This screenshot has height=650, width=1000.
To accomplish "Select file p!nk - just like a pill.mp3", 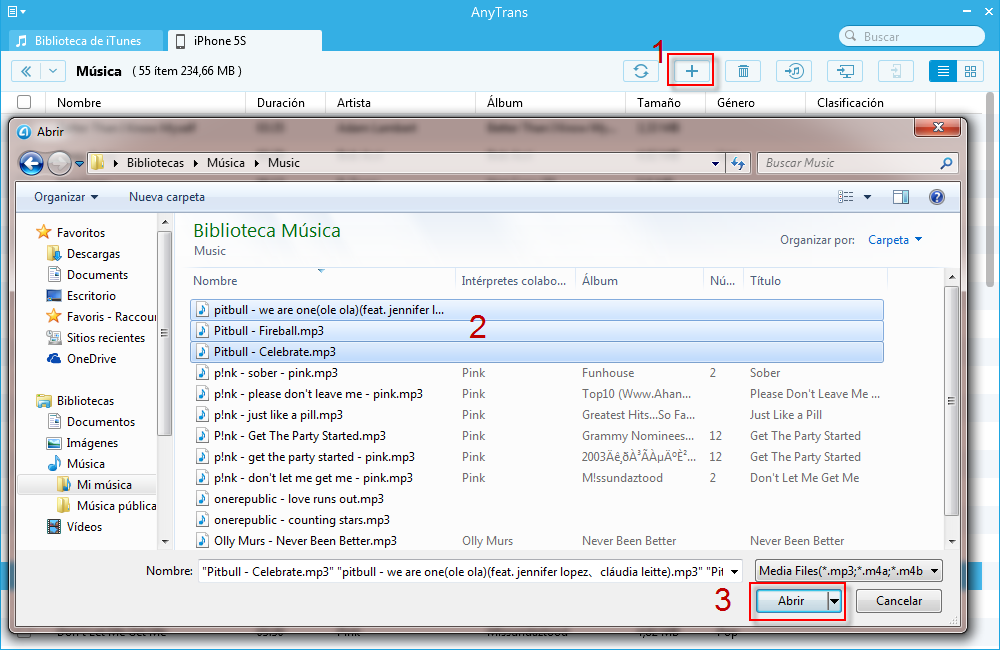I will [537, 415].
